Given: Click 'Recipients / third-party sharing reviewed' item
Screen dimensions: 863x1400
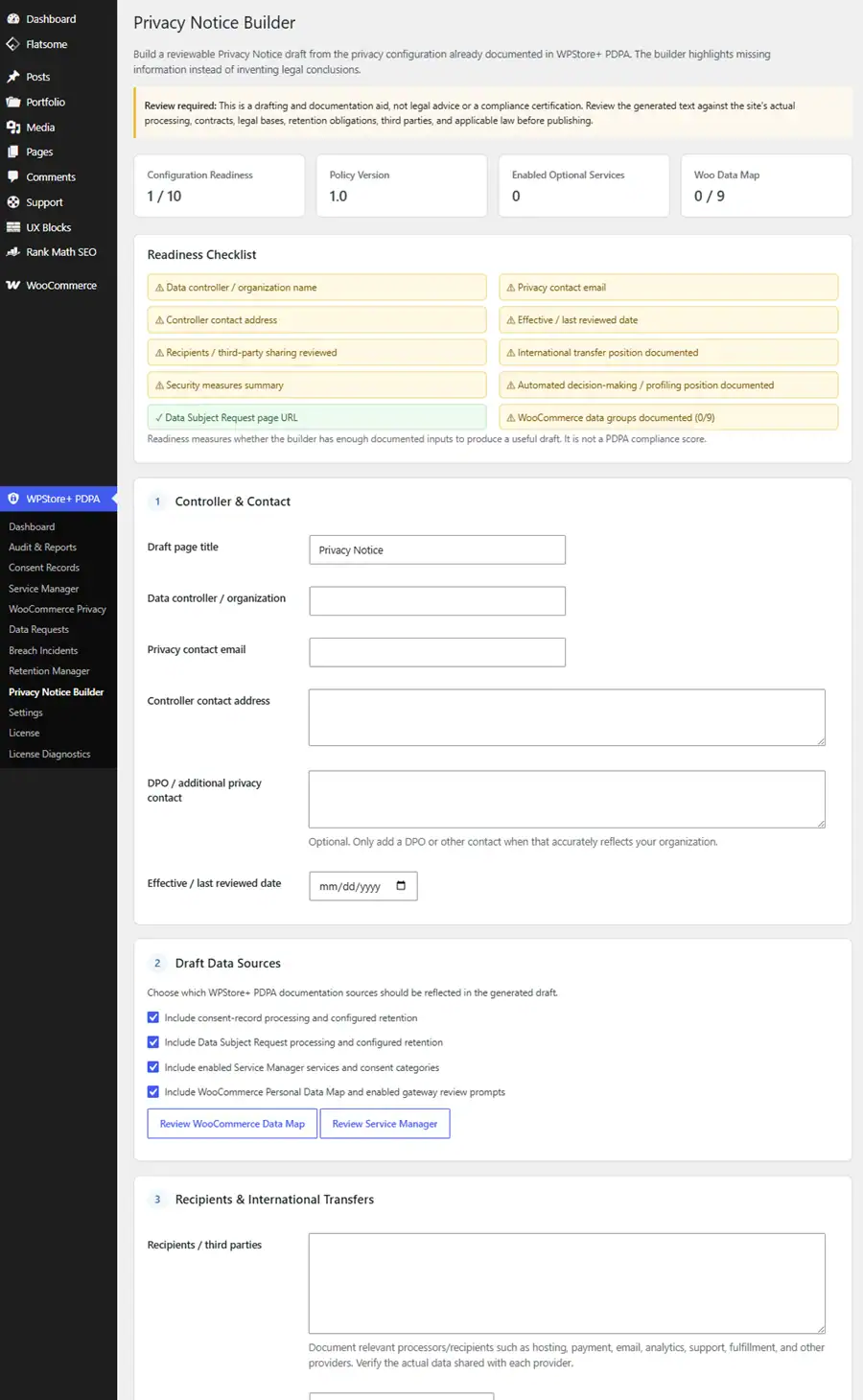Looking at the screenshot, I should point(316,353).
